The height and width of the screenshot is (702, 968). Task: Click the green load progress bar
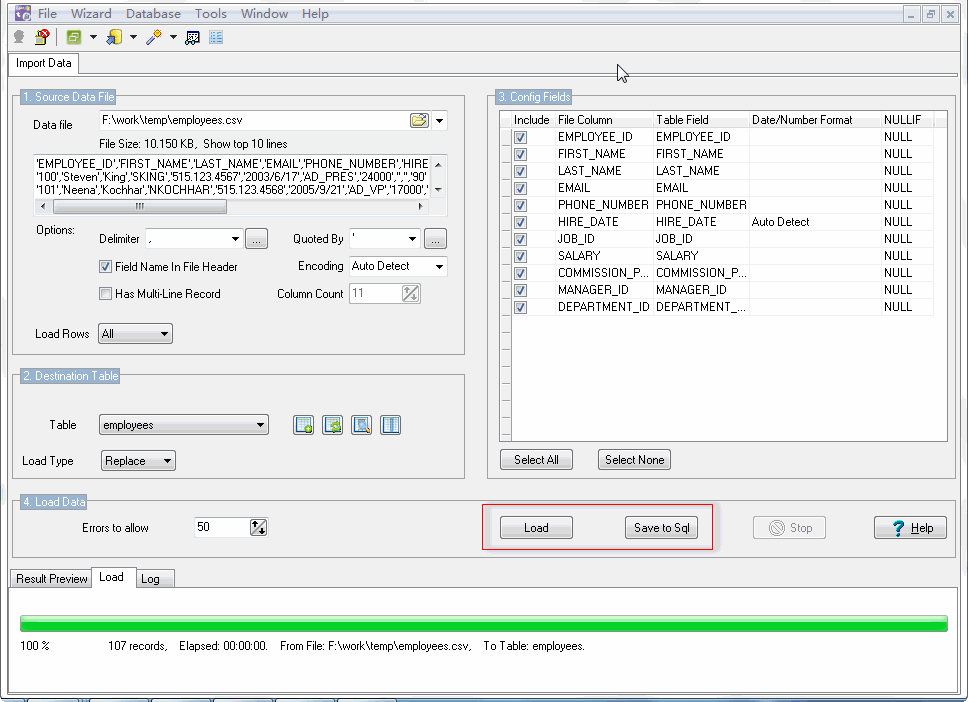click(x=484, y=624)
